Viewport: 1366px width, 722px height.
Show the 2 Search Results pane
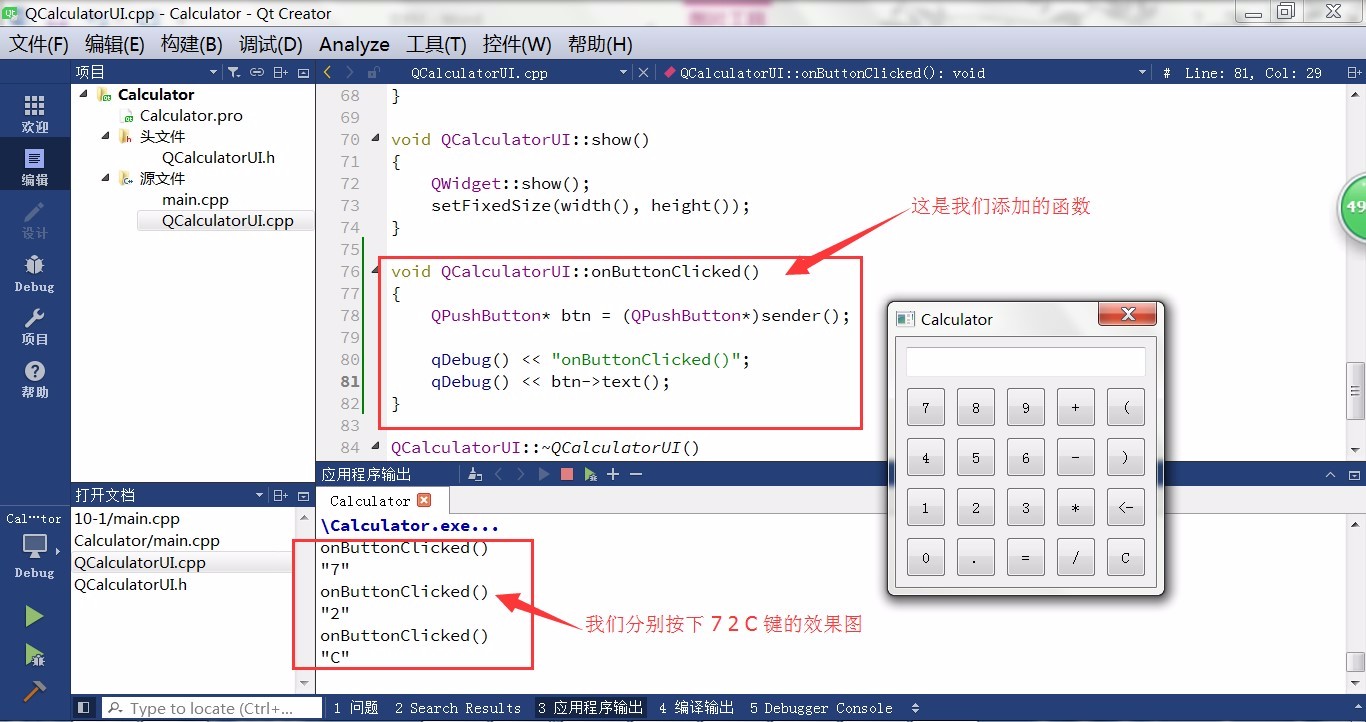point(458,707)
